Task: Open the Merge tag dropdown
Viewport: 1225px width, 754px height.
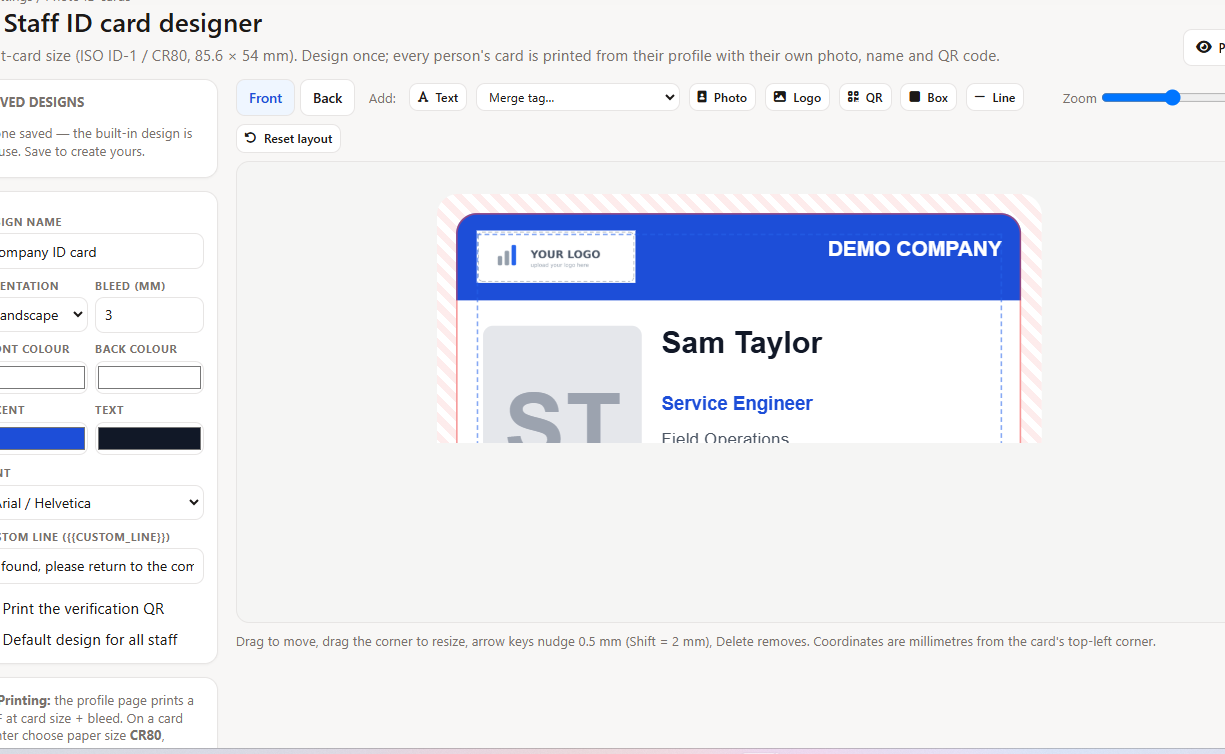Action: point(578,97)
